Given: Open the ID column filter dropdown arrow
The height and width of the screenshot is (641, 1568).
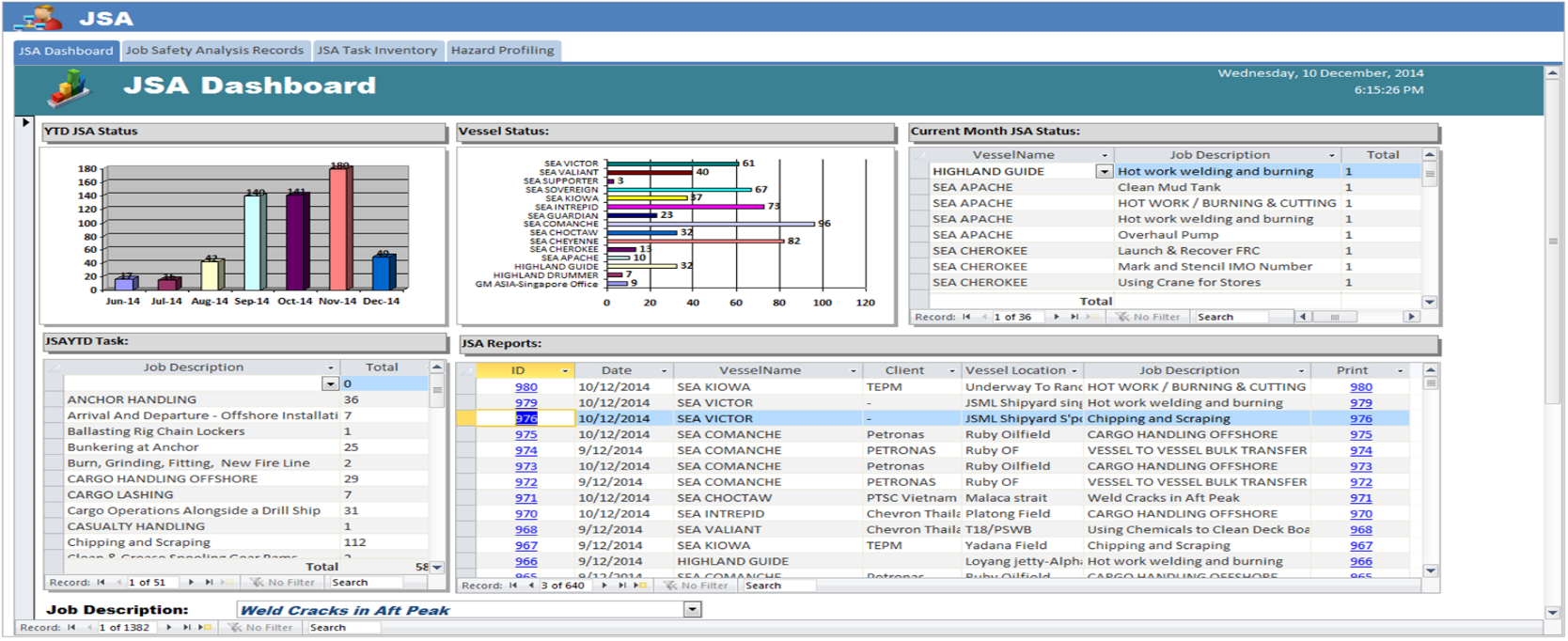Looking at the screenshot, I should point(565,371).
